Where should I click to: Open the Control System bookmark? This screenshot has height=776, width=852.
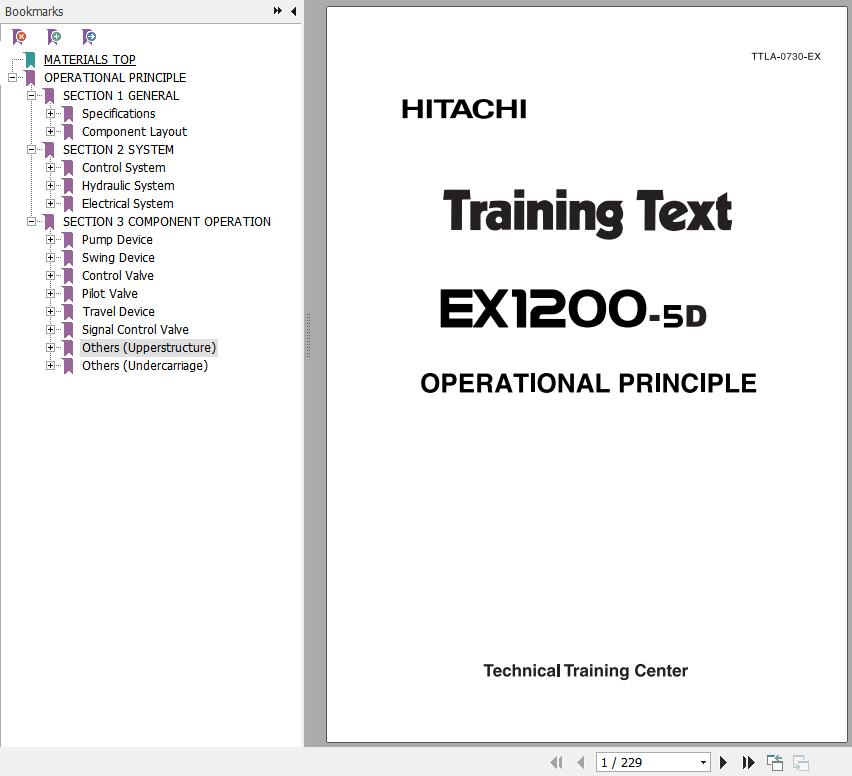[123, 167]
